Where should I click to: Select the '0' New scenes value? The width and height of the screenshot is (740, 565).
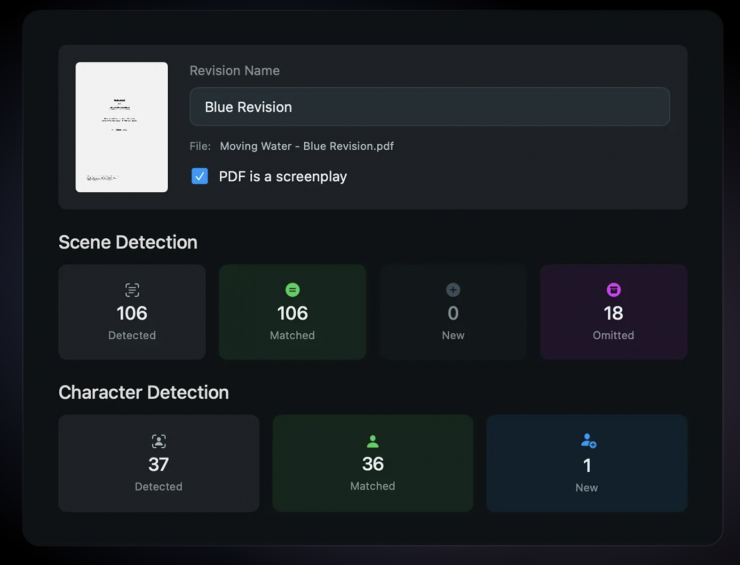pyautogui.click(x=453, y=313)
